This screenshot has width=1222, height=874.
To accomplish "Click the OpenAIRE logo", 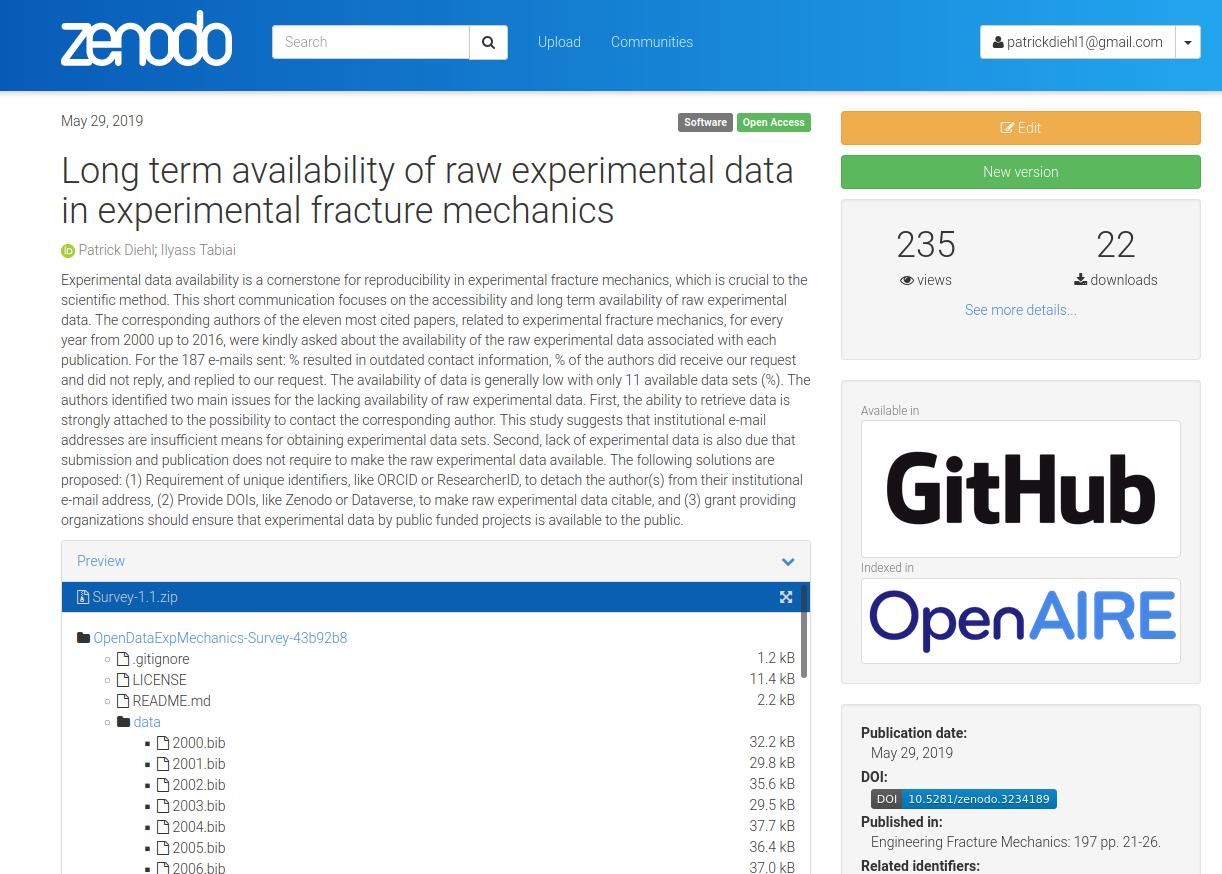I will click(1020, 620).
